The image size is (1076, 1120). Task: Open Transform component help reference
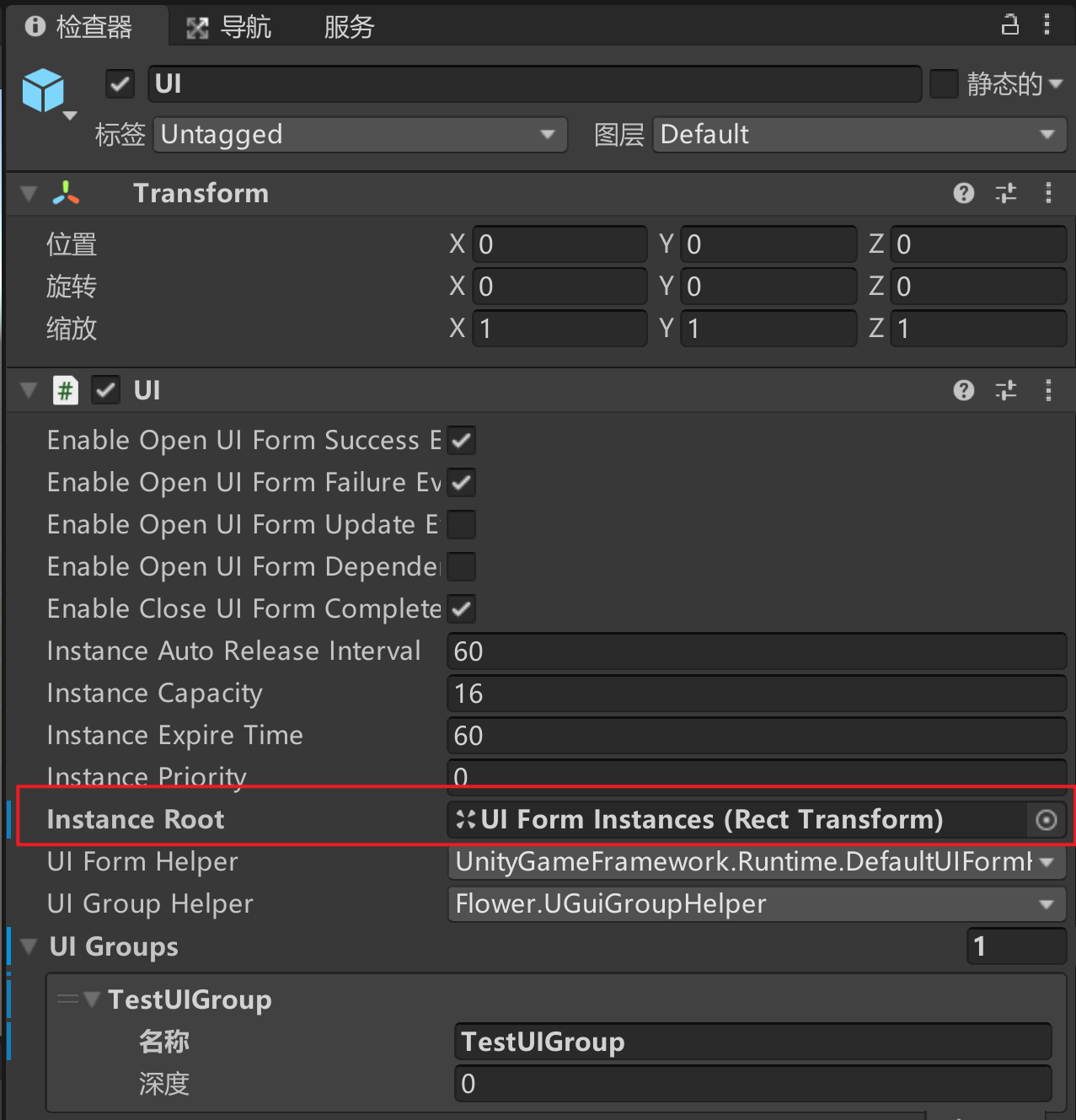point(964,194)
